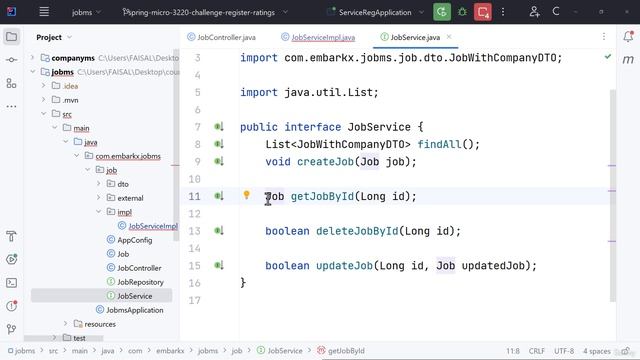Open the Services tool window icon
Viewport: 640px width, 360px height.
pyautogui.click(x=11, y=259)
